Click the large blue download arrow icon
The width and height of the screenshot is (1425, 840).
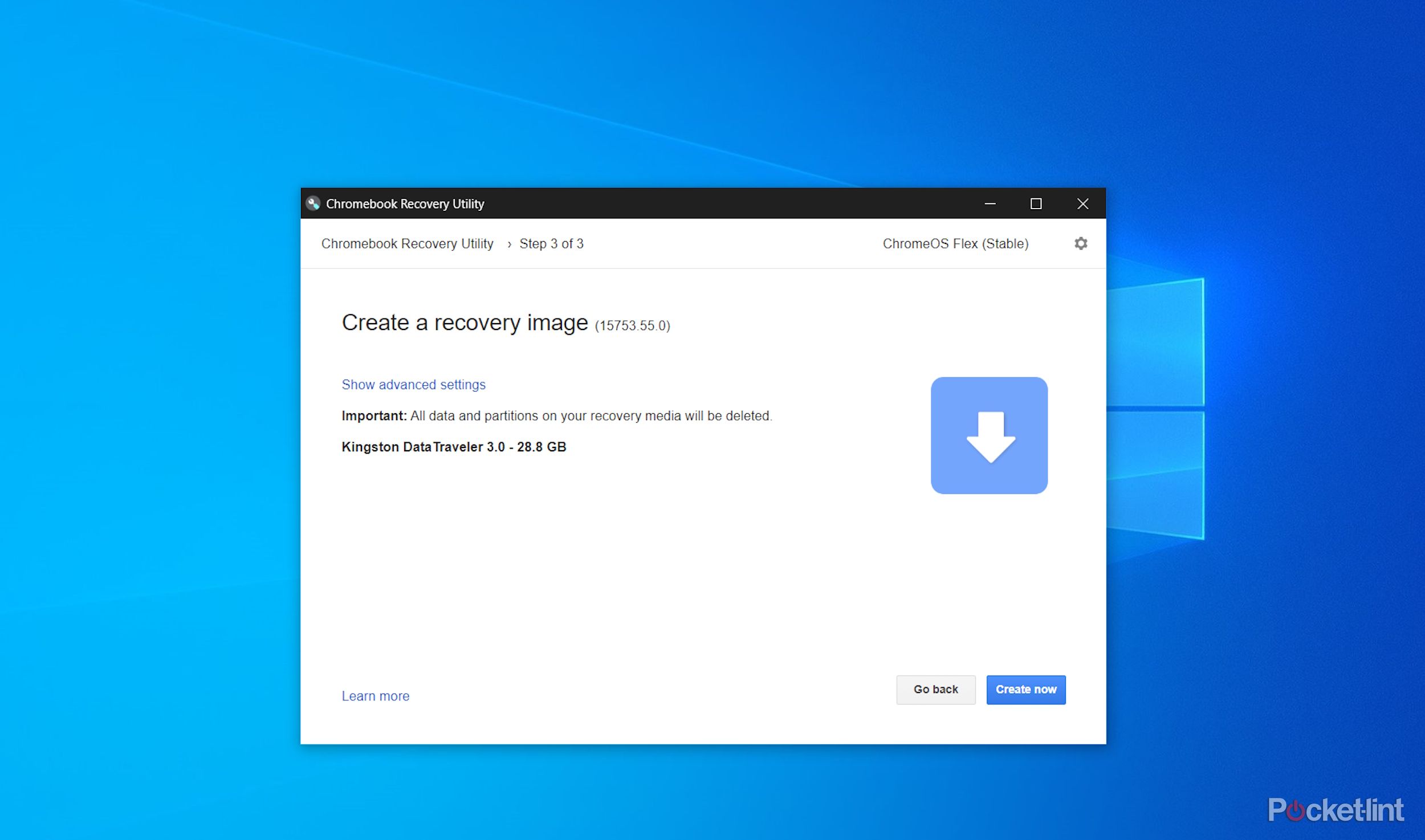tap(989, 435)
